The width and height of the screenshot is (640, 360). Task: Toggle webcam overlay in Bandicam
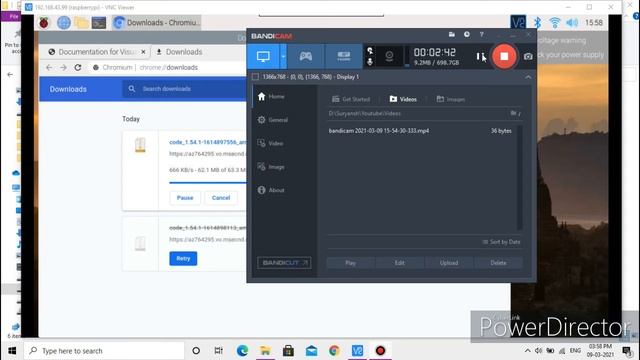pos(389,56)
